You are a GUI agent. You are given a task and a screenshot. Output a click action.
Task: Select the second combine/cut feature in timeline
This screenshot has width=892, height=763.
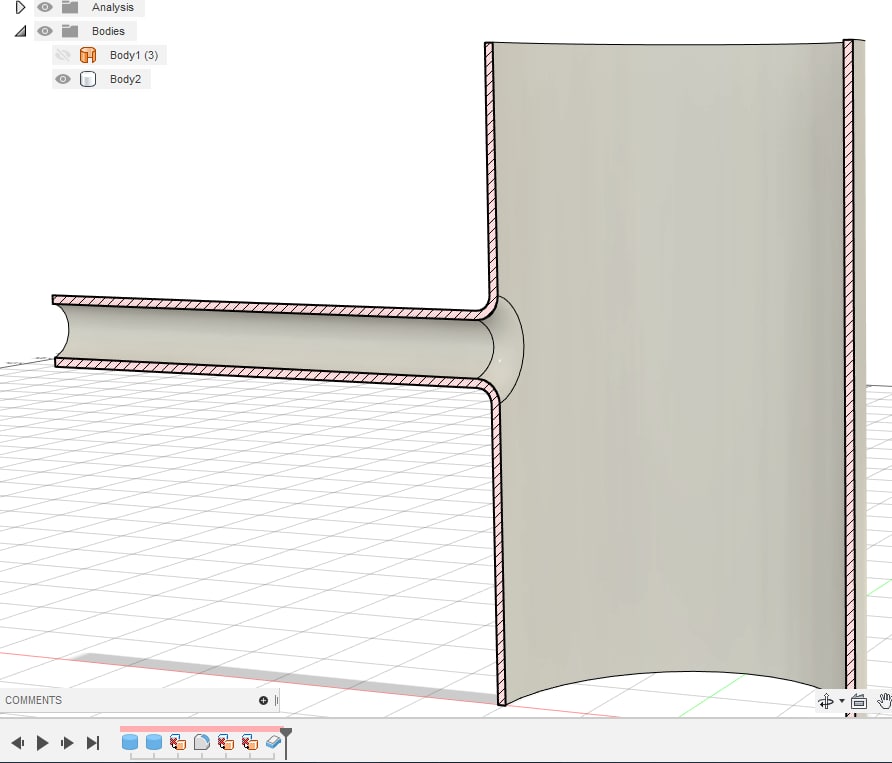coord(226,742)
